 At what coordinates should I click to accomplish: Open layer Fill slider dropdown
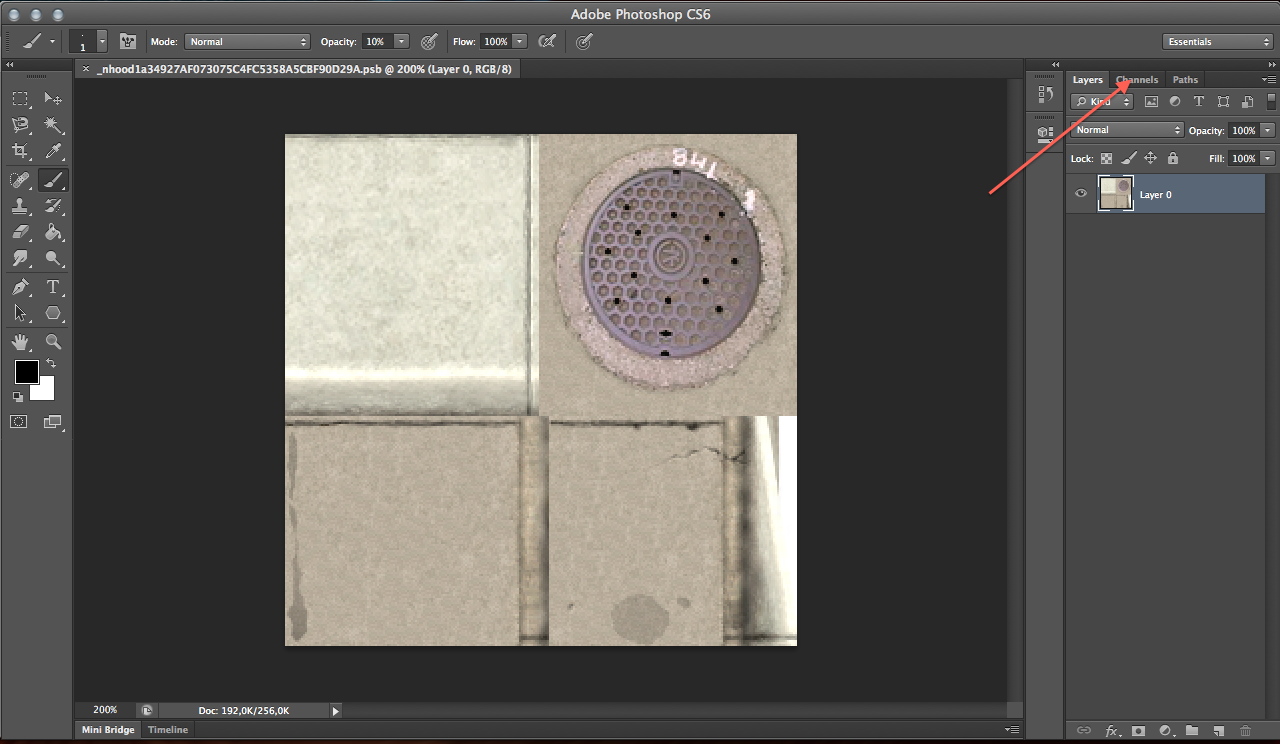point(1268,158)
